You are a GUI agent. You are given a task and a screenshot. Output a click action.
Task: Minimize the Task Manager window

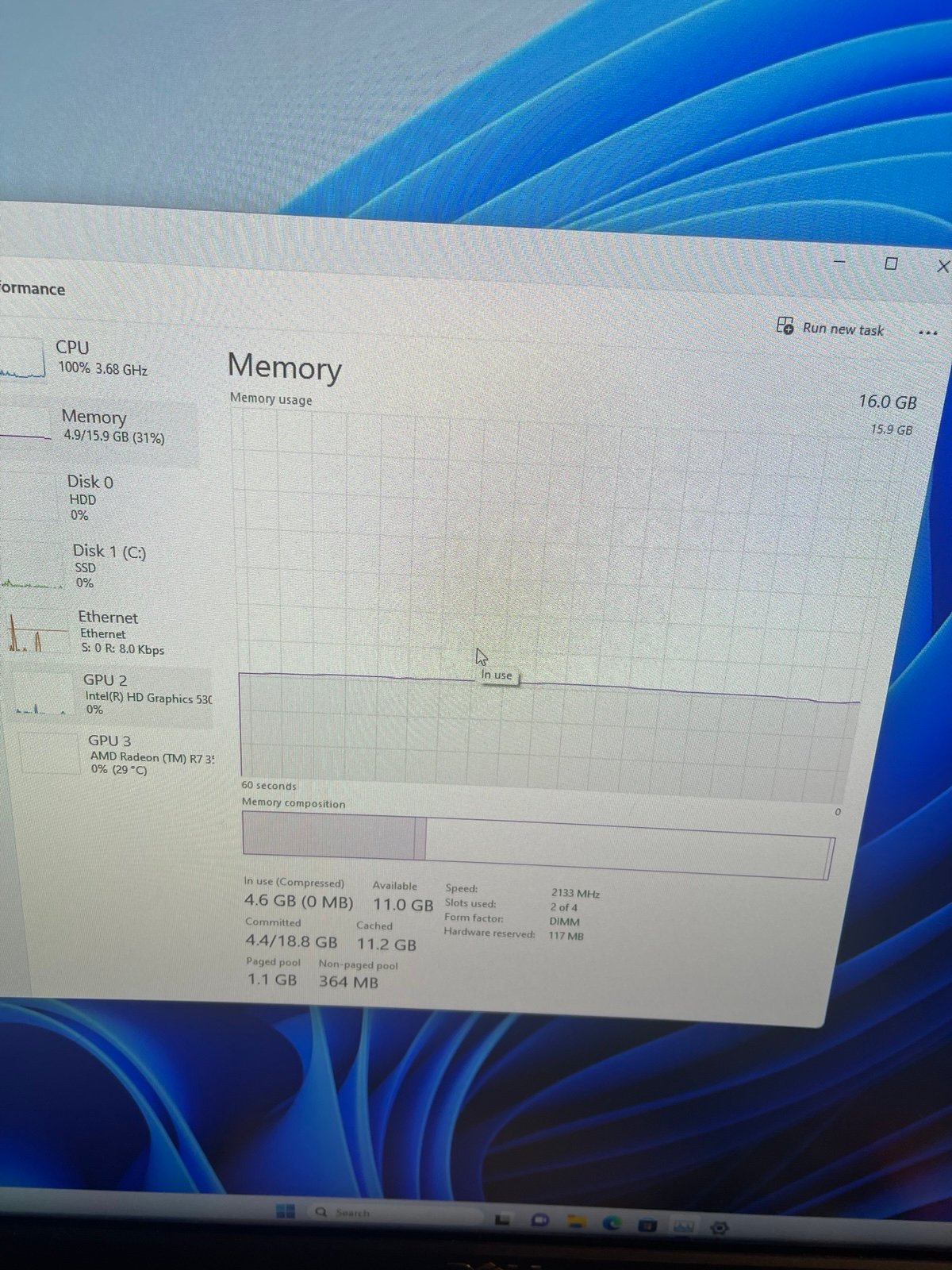(839, 260)
